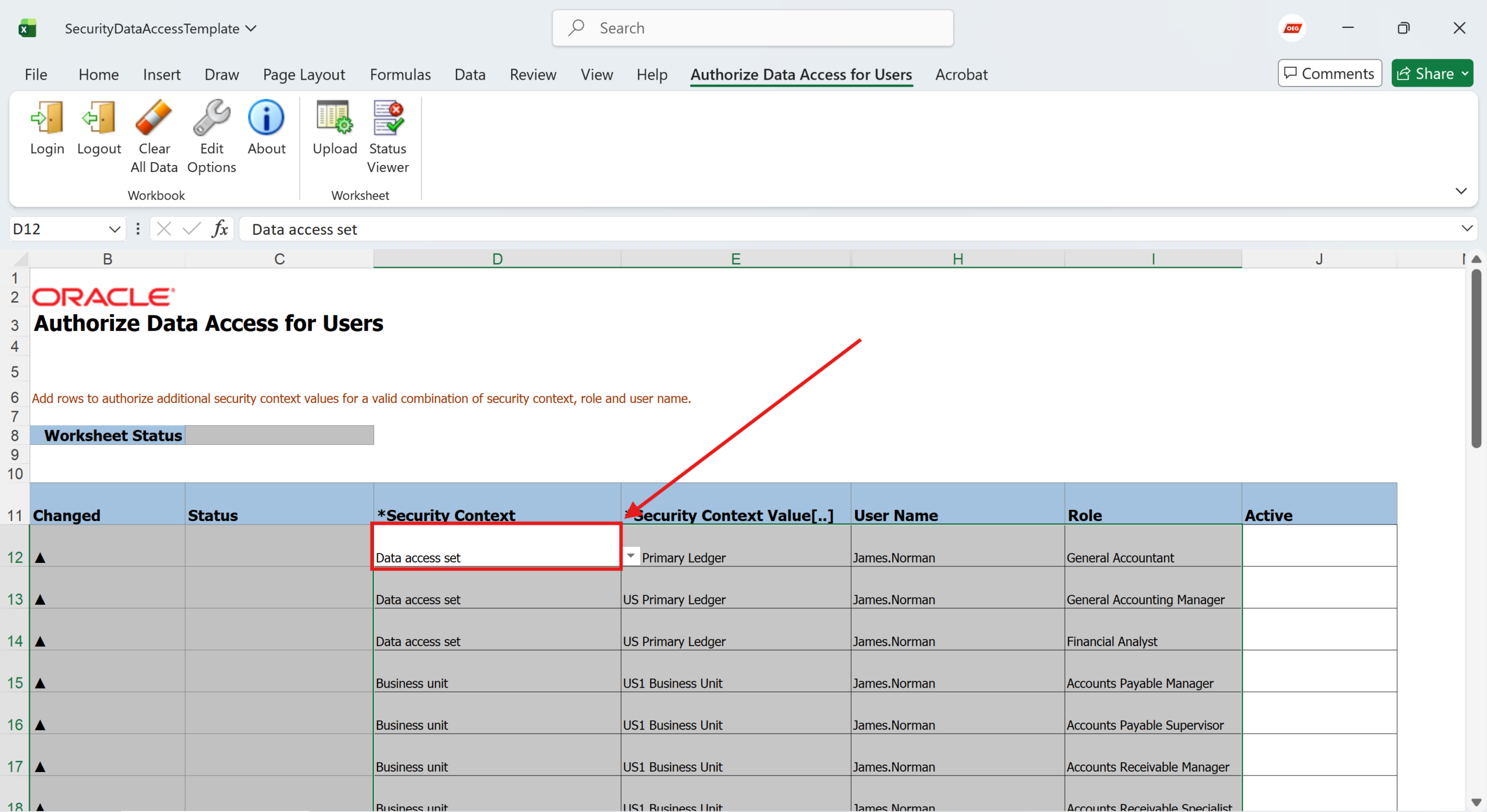Image resolution: width=1487 pixels, height=812 pixels.
Task: Click the vertical scrollbar thumb
Action: pyautogui.click(x=1476, y=358)
